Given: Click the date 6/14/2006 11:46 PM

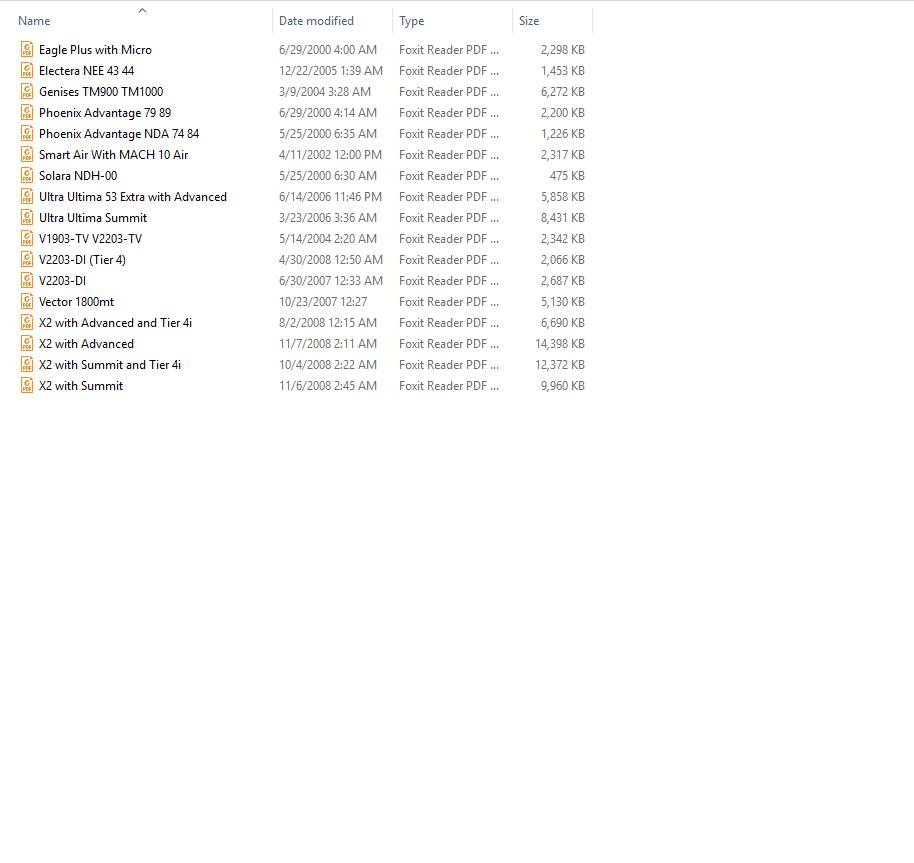Looking at the screenshot, I should (331, 196).
